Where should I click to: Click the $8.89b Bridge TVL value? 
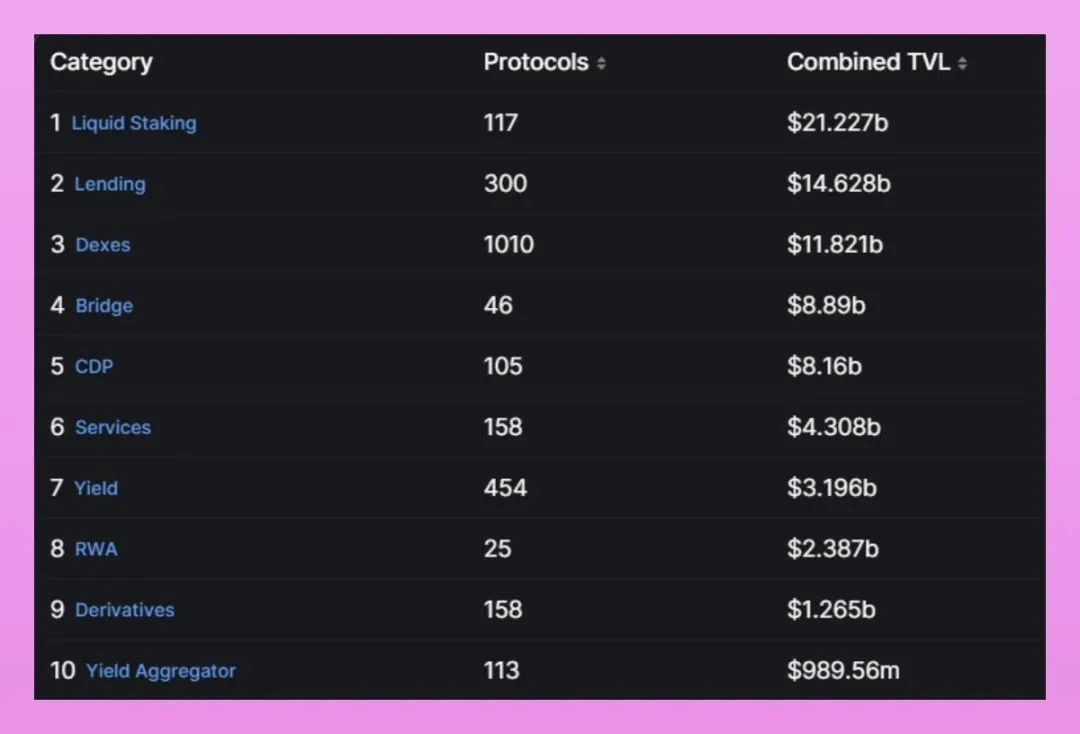(x=826, y=306)
